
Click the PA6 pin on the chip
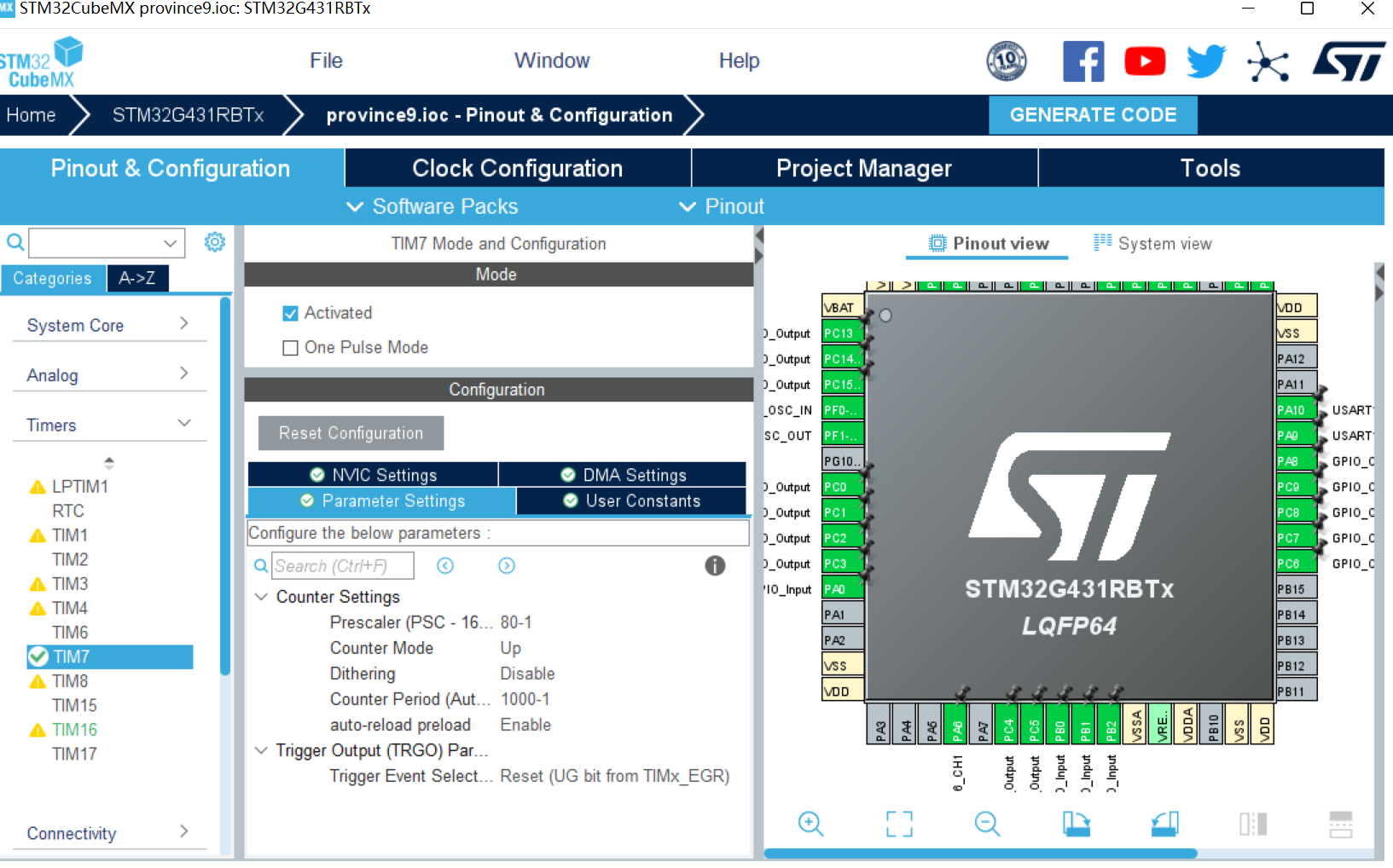(x=957, y=724)
